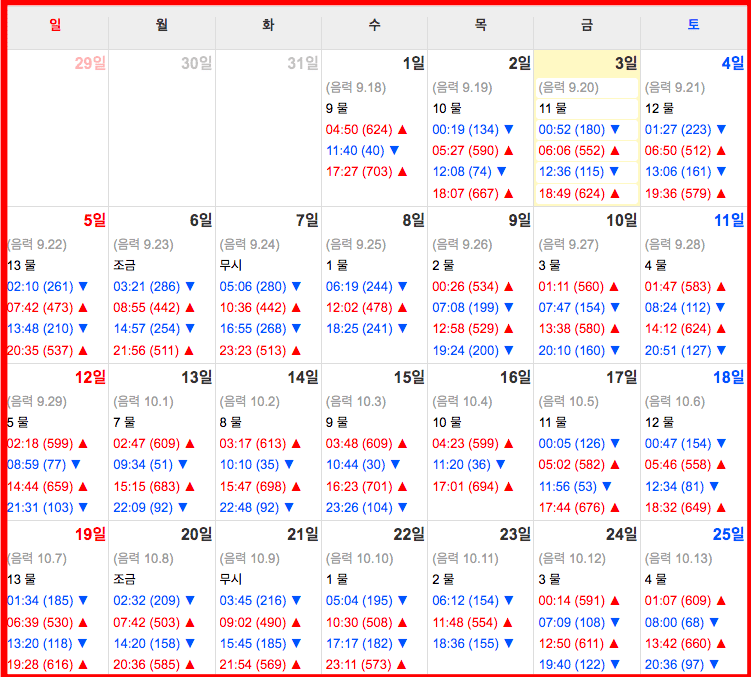Image resolution: width=751 pixels, height=677 pixels.
Task: Select date 22일 in the calendar
Action: pyautogui.click(x=409, y=534)
